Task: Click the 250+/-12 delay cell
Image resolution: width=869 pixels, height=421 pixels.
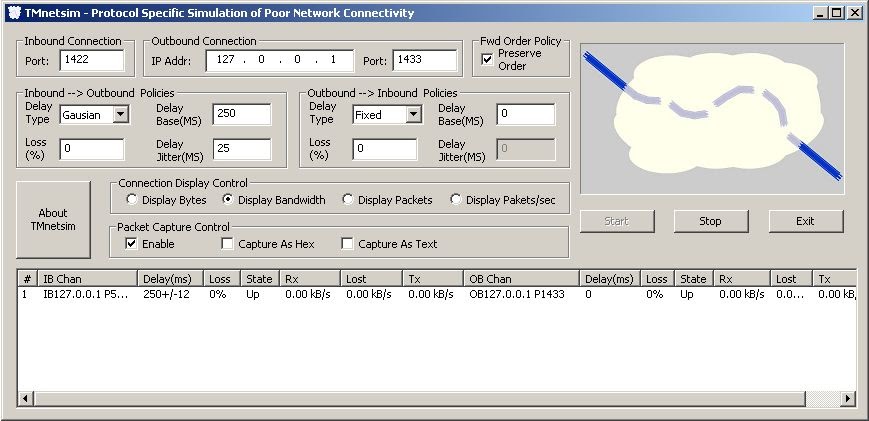Action: (166, 294)
